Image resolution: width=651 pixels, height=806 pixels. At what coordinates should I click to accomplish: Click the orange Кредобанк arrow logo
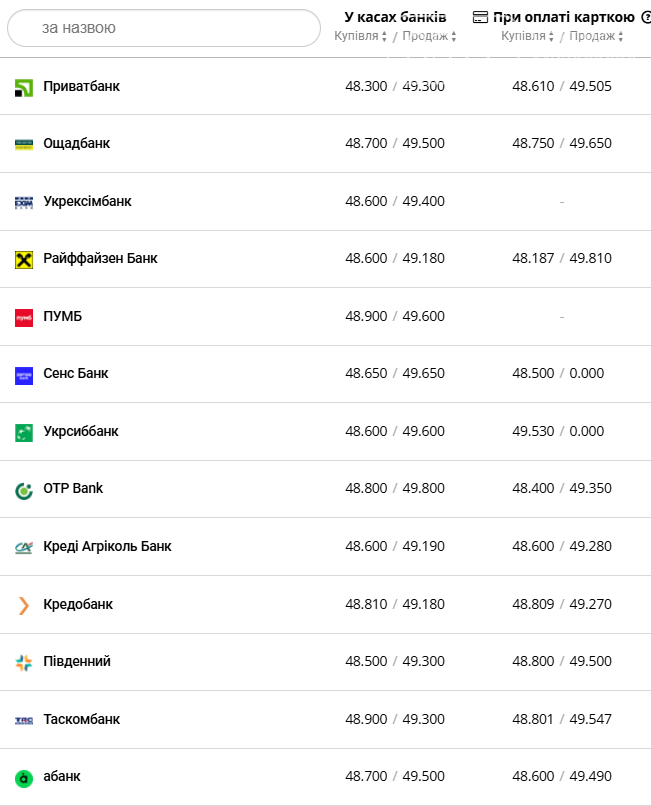[x=24, y=606]
